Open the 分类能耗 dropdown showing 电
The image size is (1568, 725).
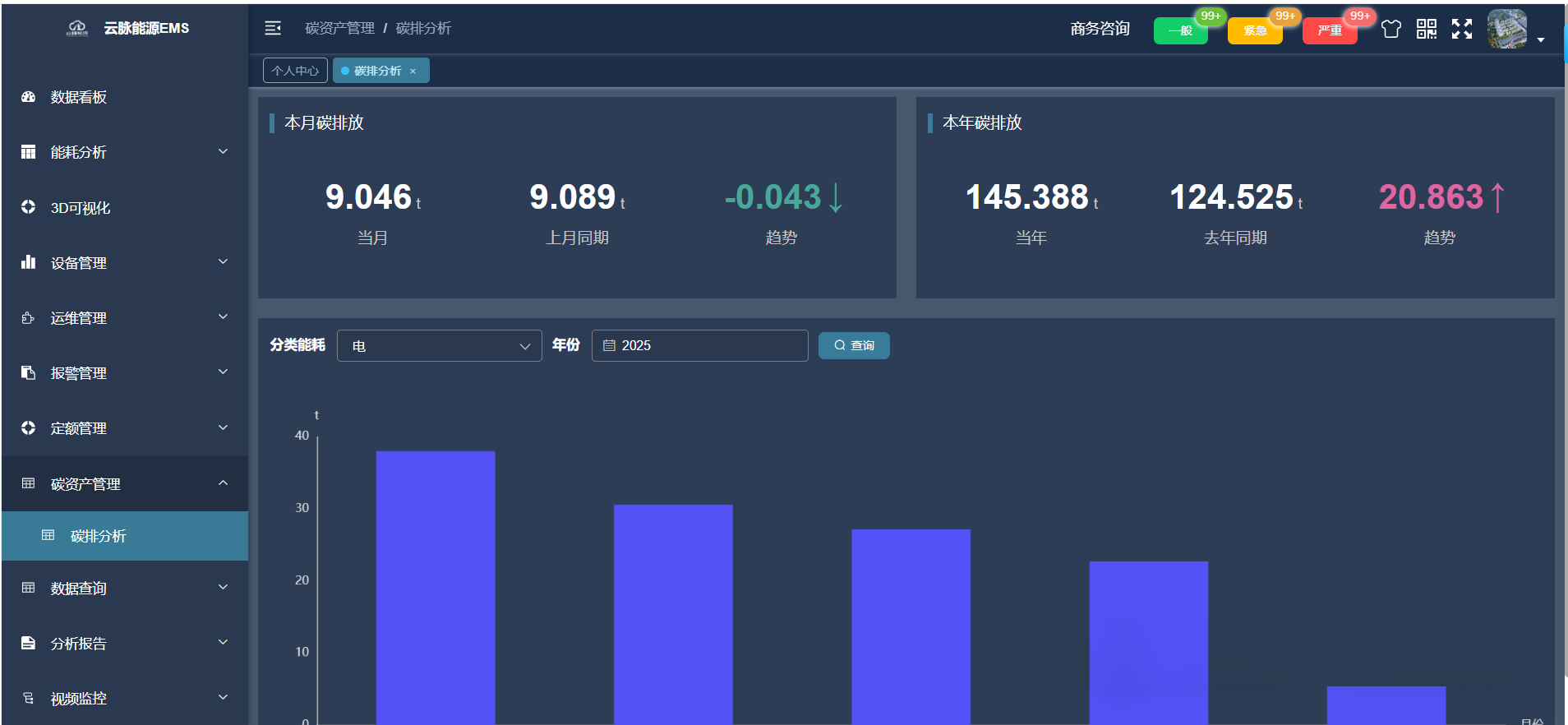point(439,346)
